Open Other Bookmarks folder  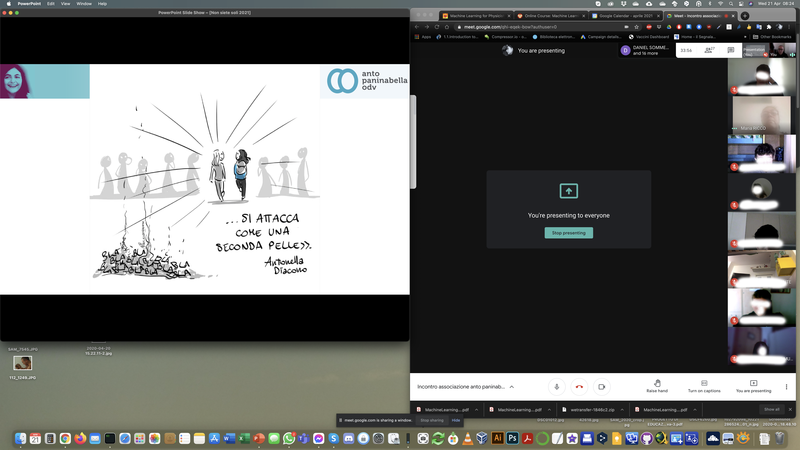[x=772, y=37]
